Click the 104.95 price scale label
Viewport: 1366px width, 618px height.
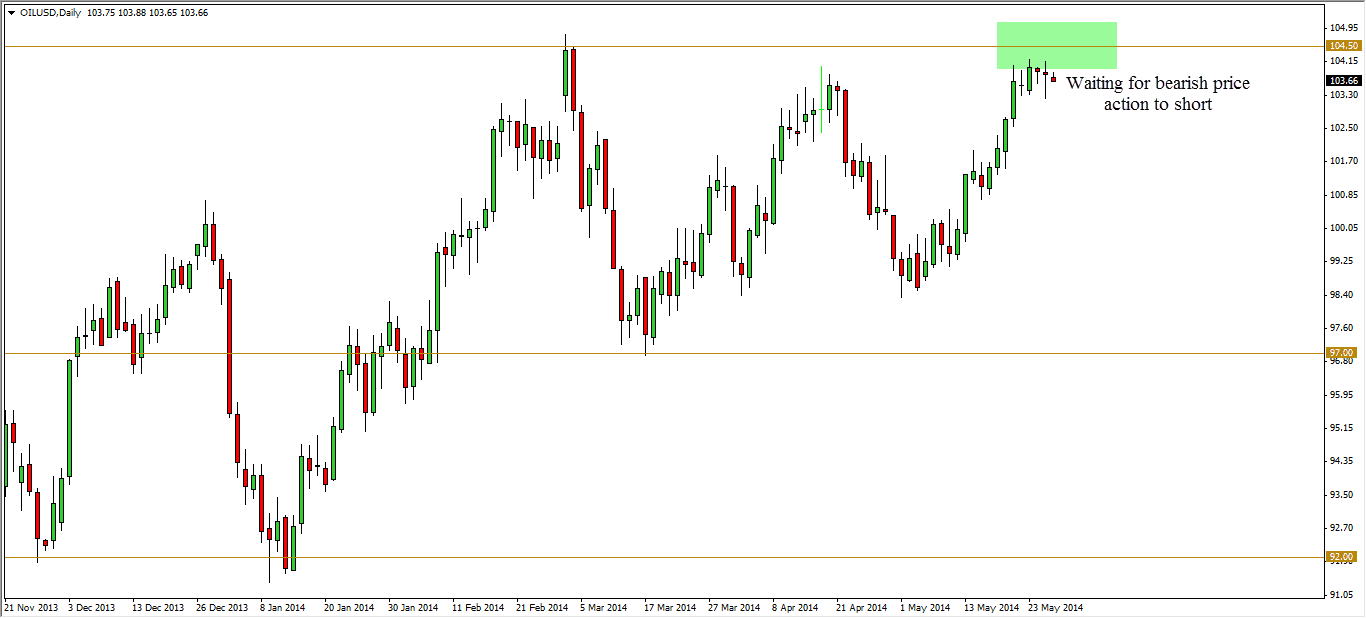[x=1343, y=27]
